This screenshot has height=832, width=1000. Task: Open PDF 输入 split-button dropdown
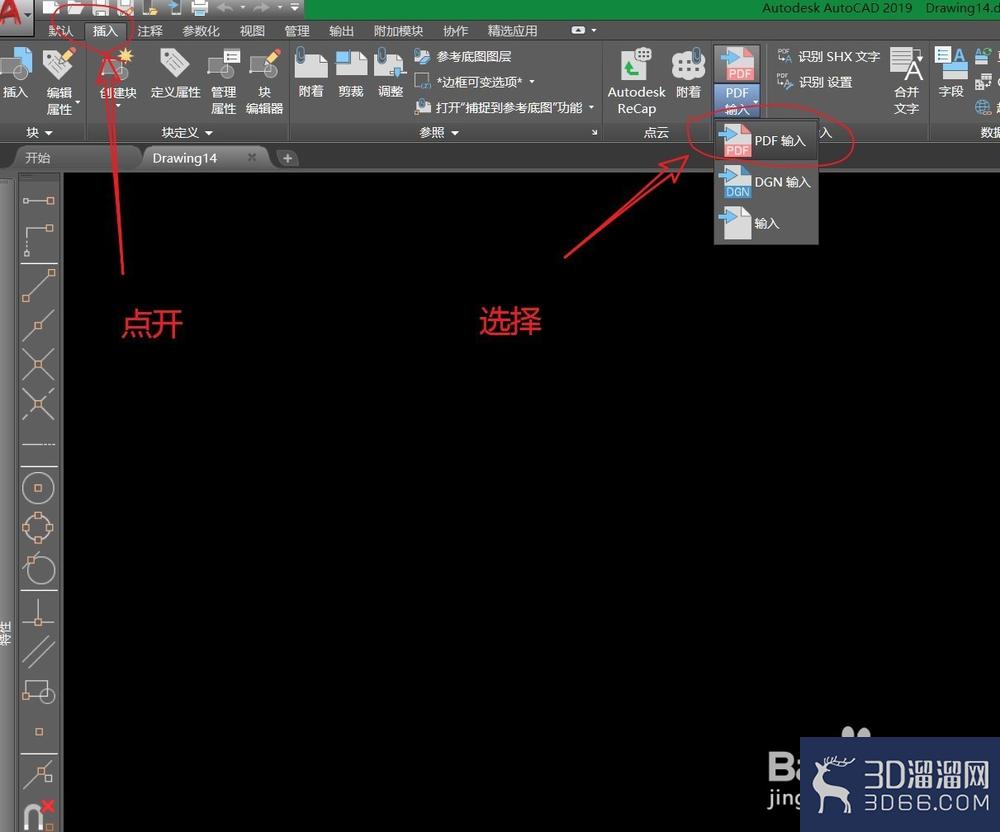[737, 101]
